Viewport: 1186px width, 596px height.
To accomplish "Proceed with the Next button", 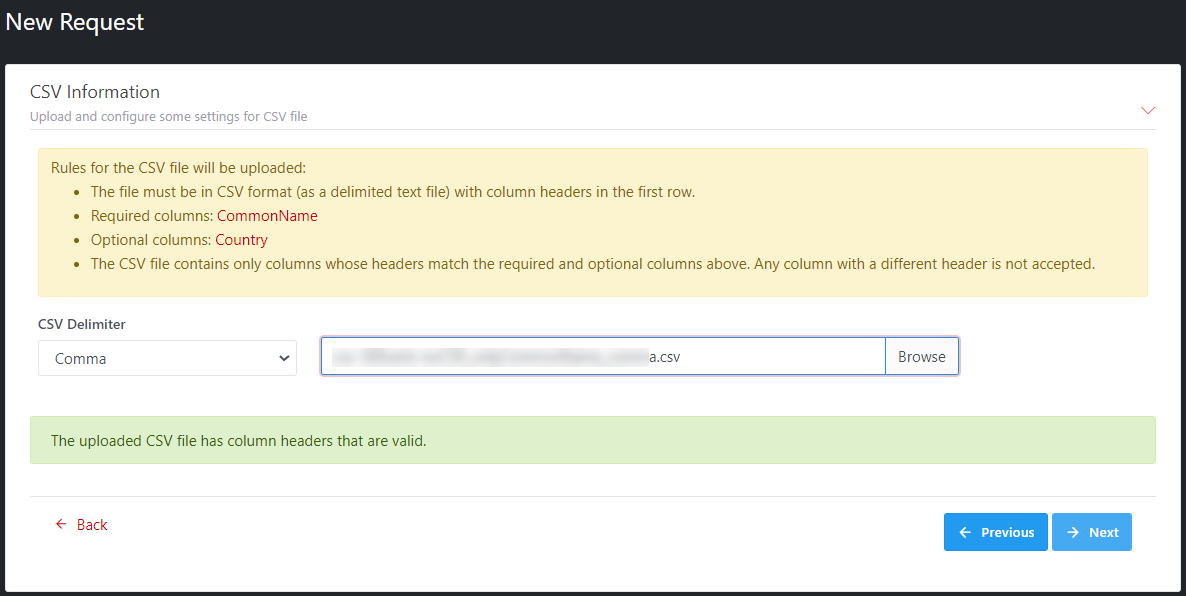I will (1091, 532).
